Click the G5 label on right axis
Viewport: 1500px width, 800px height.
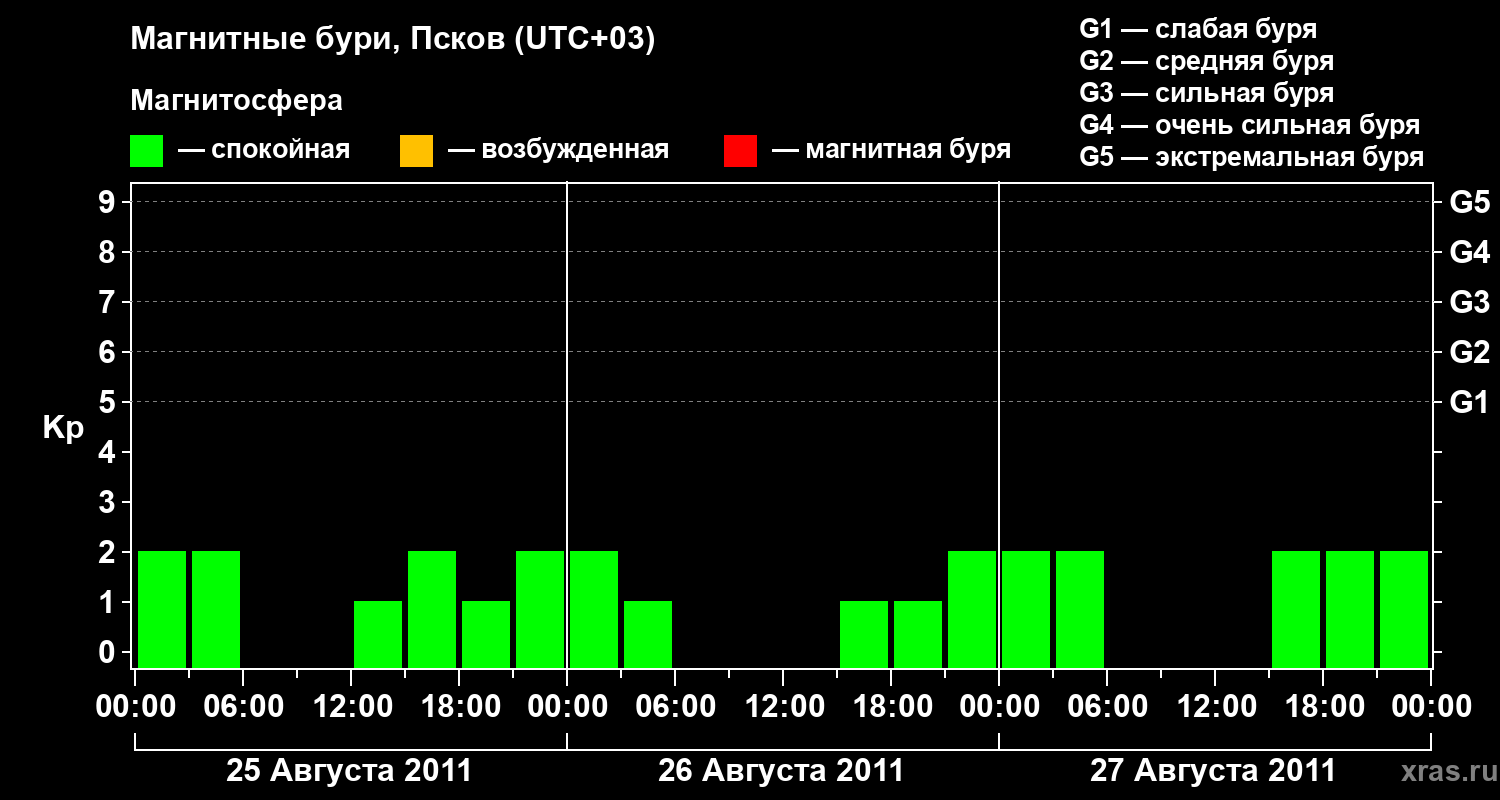tap(1470, 202)
